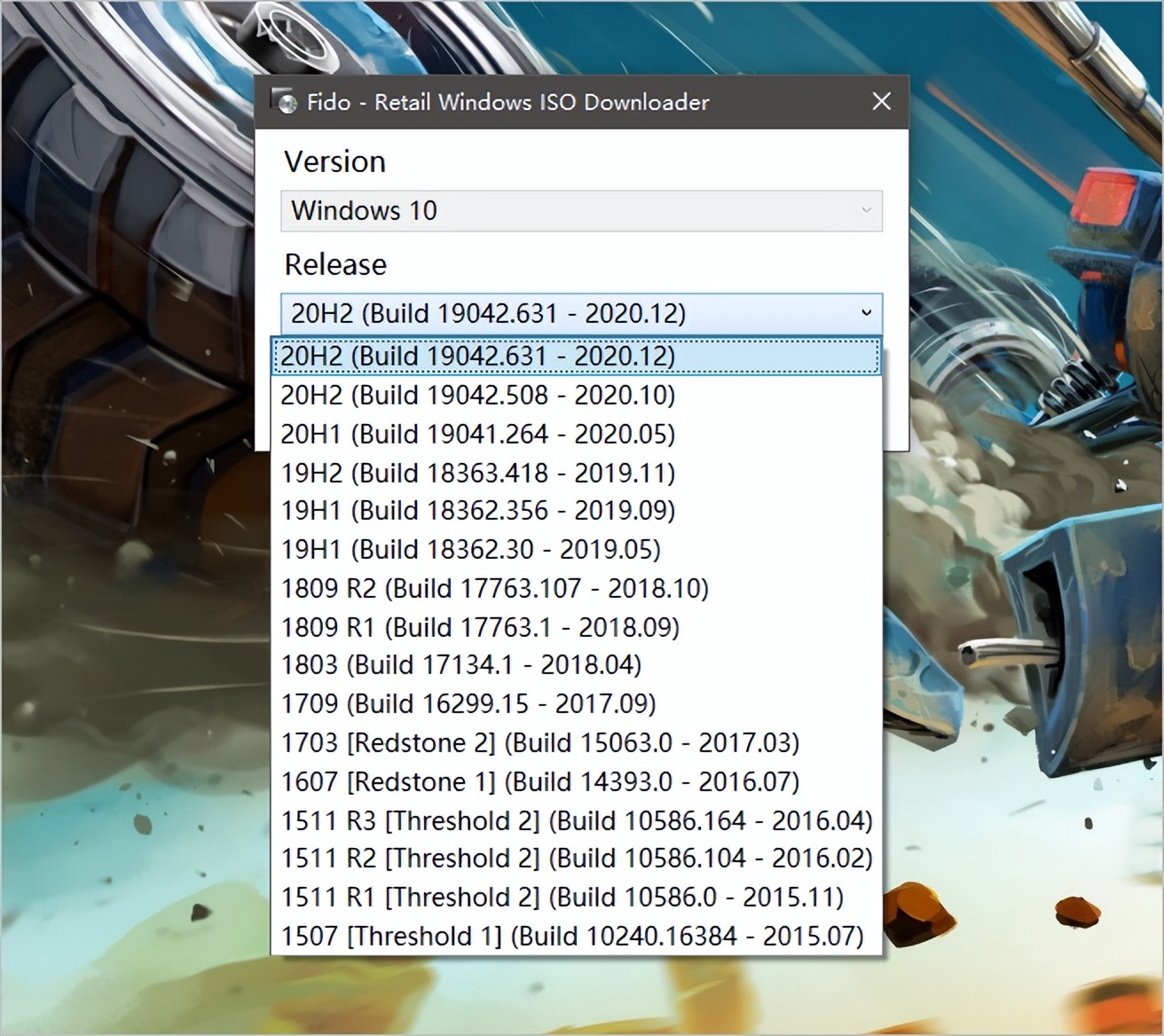
Task: Choose 1511 R2 Threshold 2 build
Action: [577, 859]
